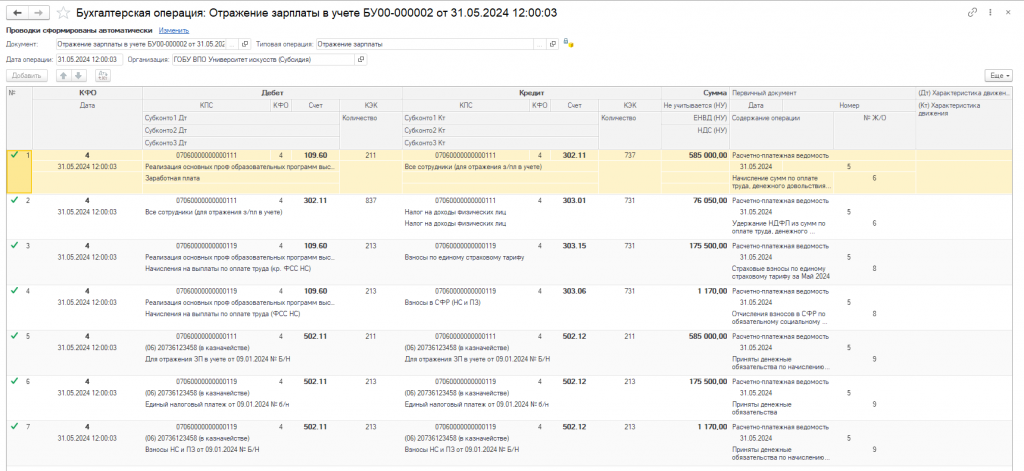Click Начисления на выплаты по оплате труда (ФСС НС)
The height and width of the screenshot is (471, 1024).
point(223,313)
